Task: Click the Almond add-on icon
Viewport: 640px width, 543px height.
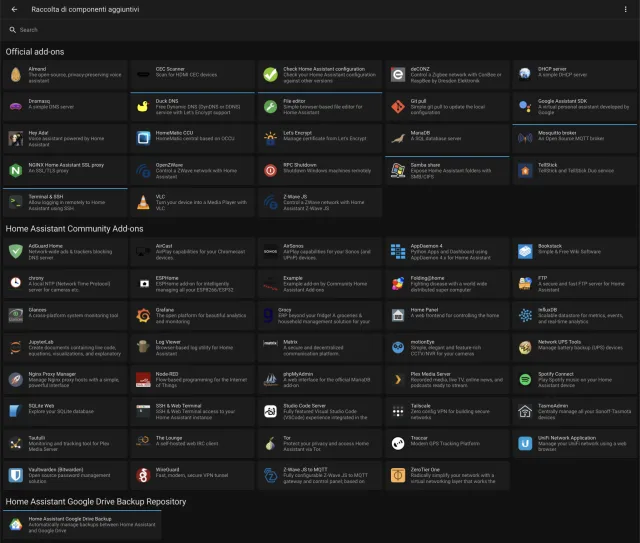Action: pyautogui.click(x=15, y=75)
